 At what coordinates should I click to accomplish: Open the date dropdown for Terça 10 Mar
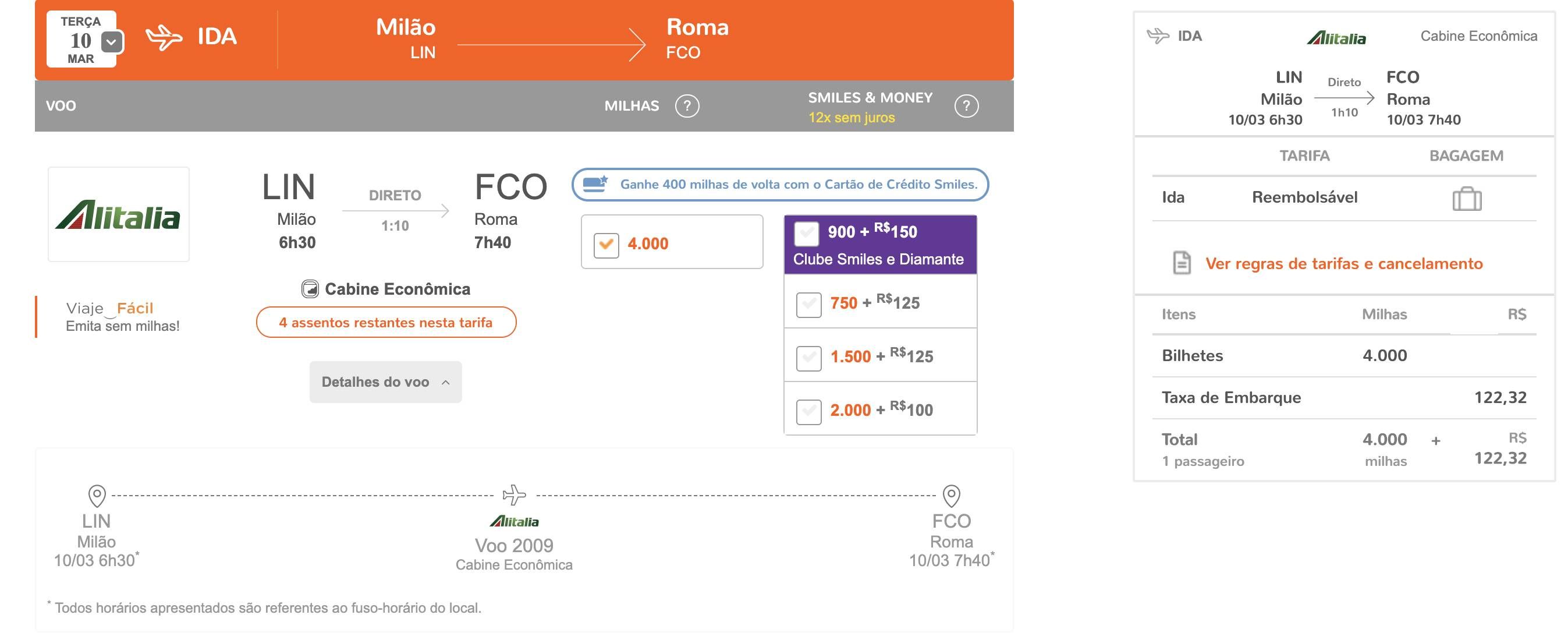[x=111, y=42]
